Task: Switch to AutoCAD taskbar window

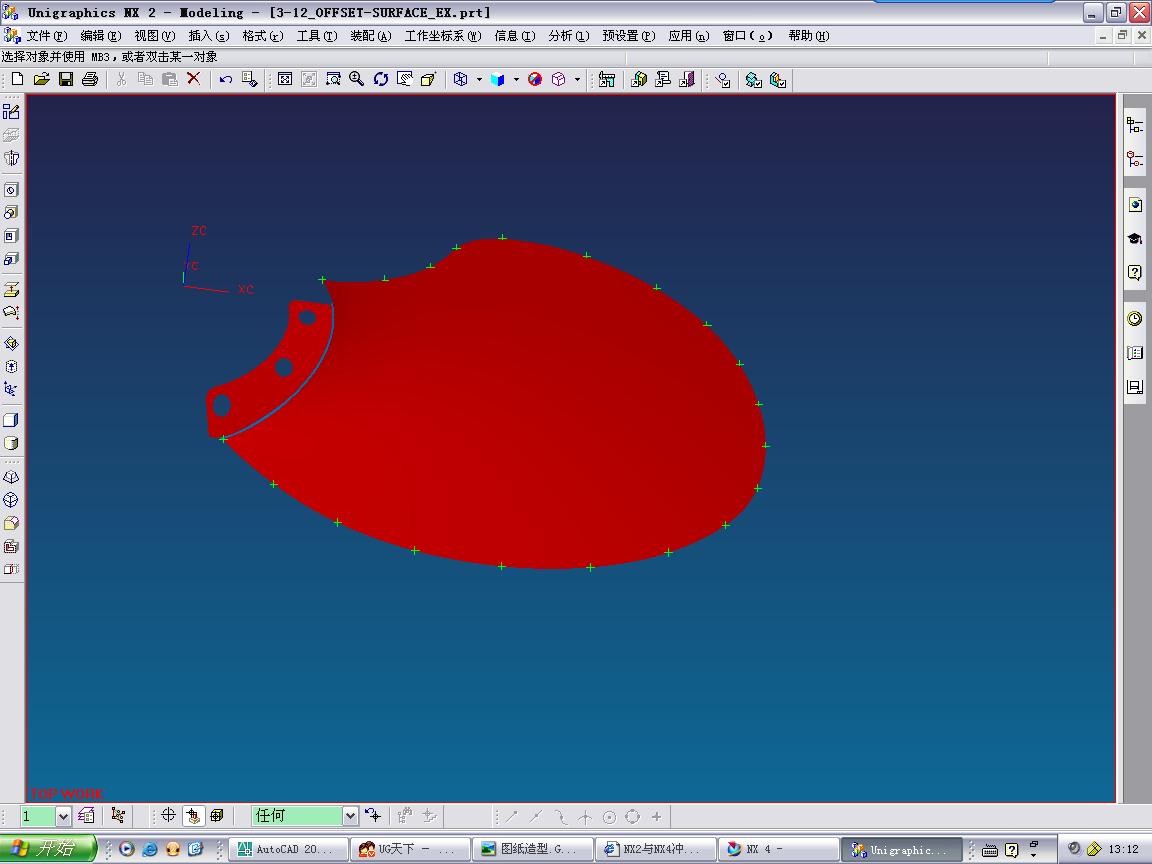Action: pyautogui.click(x=287, y=849)
